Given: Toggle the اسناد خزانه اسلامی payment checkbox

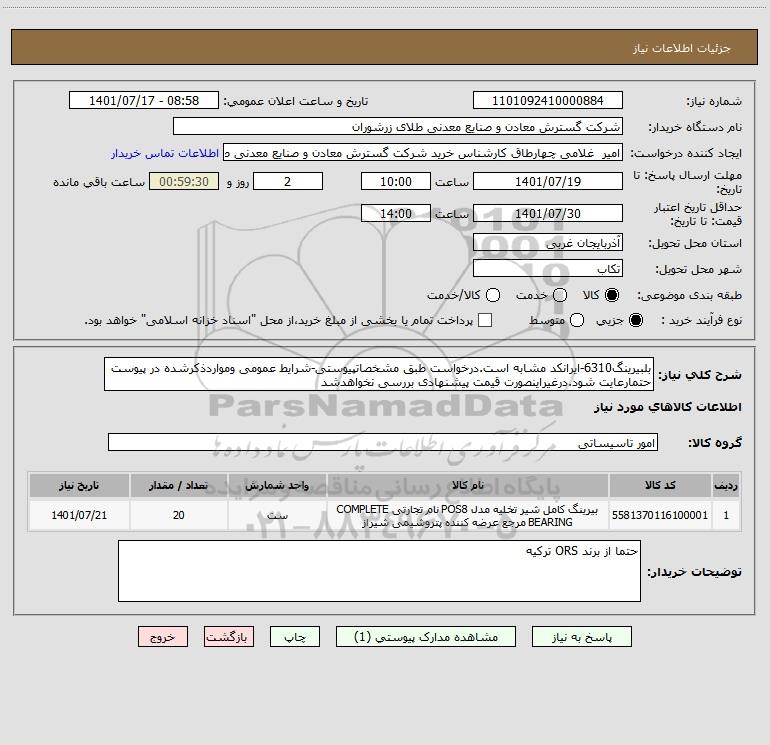Looking at the screenshot, I should click(485, 320).
